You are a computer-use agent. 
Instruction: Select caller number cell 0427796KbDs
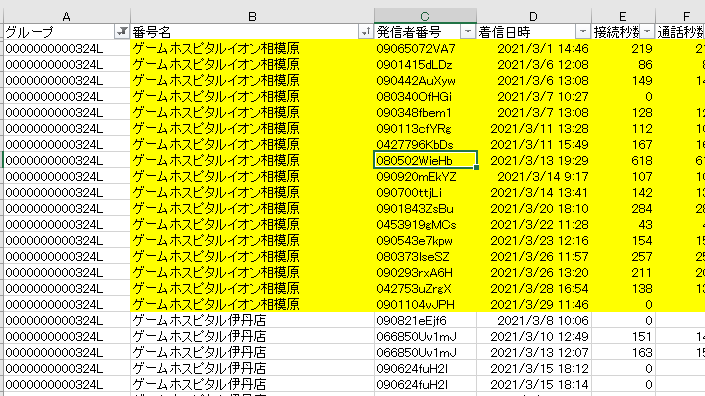click(x=425, y=144)
